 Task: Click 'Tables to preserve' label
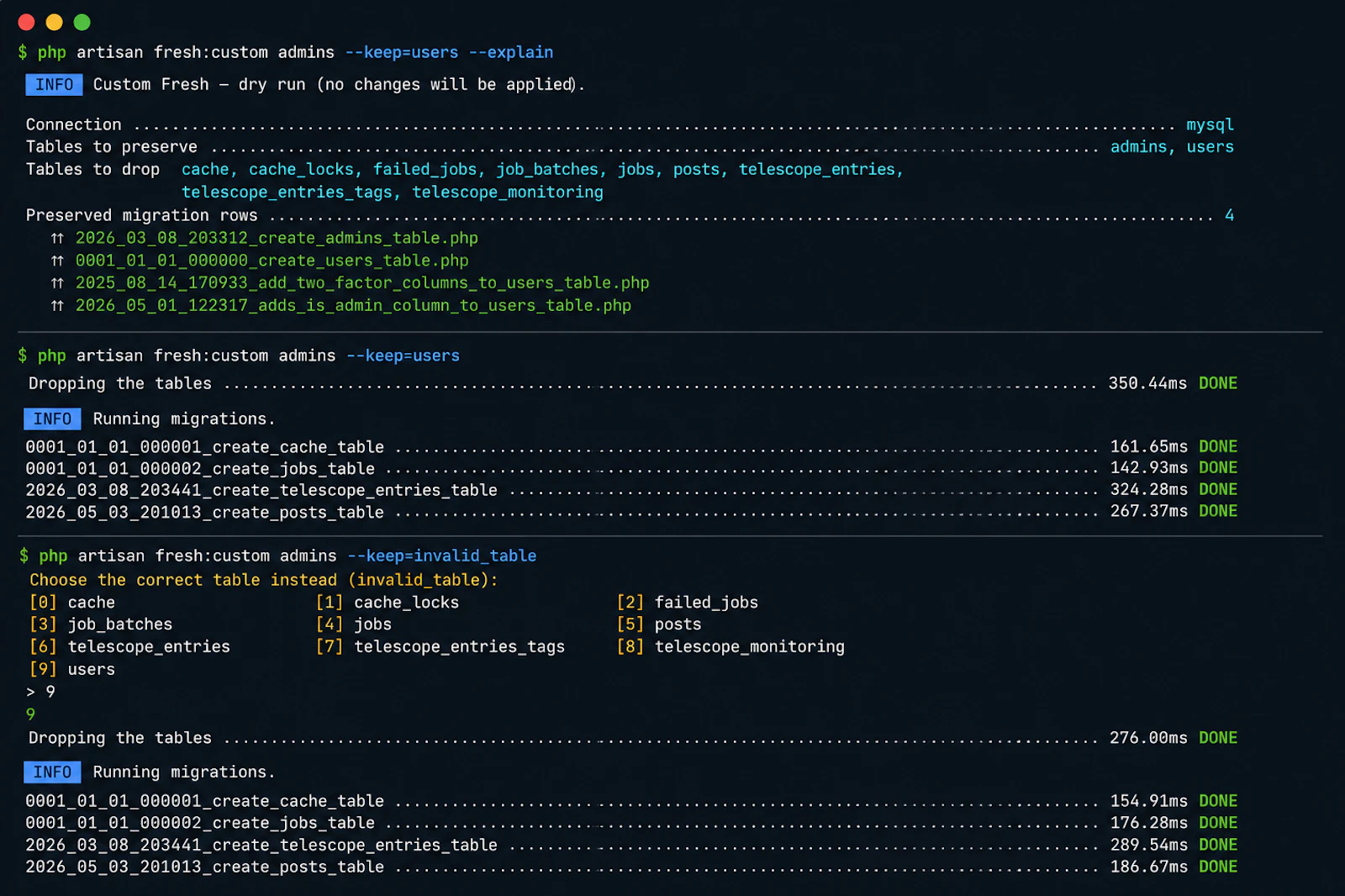coord(112,147)
